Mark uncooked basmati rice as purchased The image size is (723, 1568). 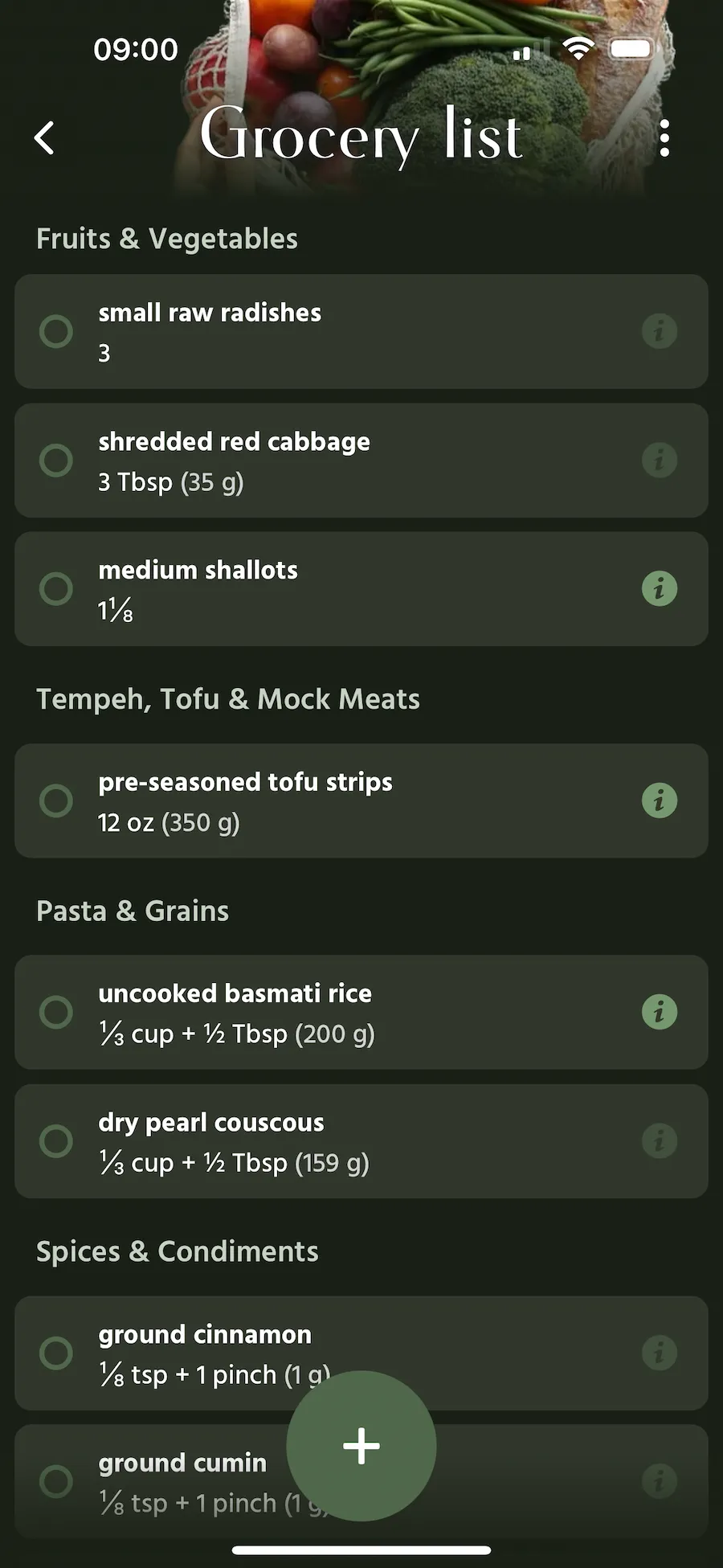[x=56, y=1012]
